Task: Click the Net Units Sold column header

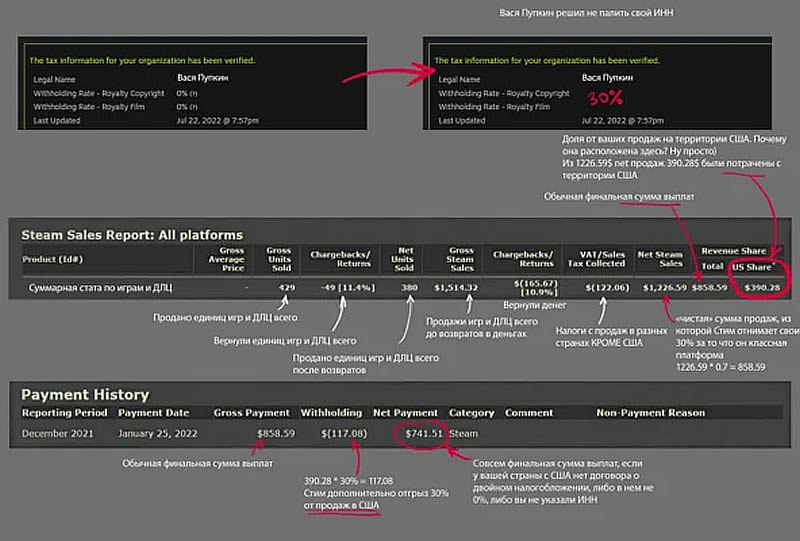Action: coord(403,259)
